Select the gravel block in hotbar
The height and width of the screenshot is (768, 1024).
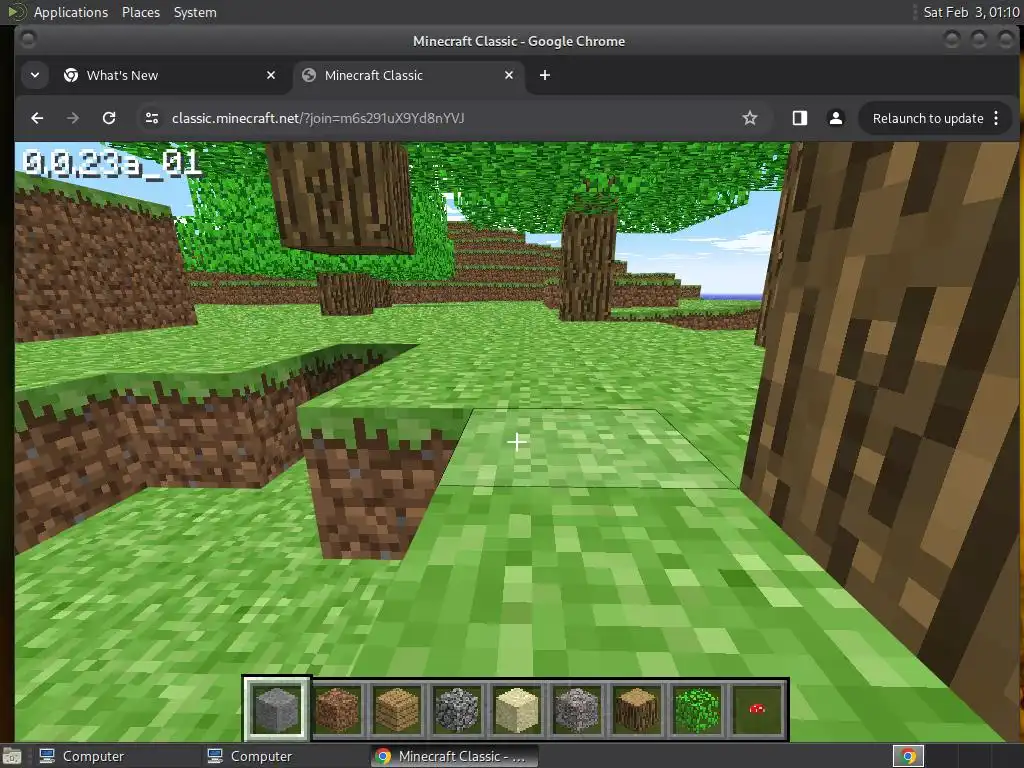(x=577, y=709)
